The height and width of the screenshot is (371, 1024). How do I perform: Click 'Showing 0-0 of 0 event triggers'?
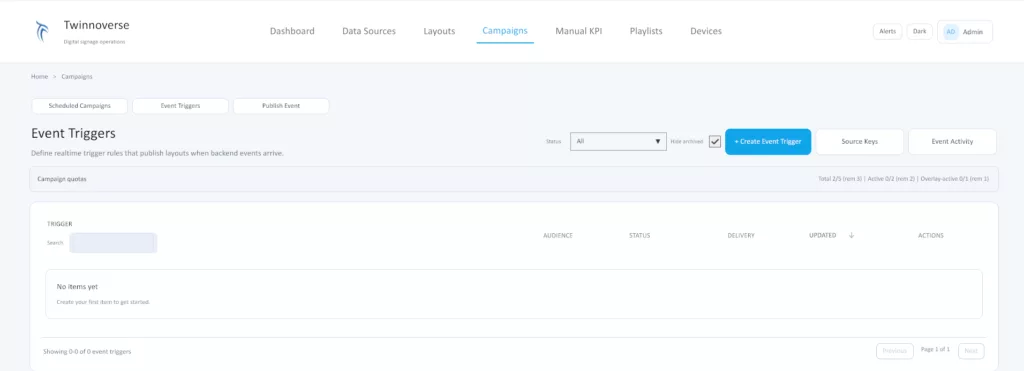click(87, 351)
